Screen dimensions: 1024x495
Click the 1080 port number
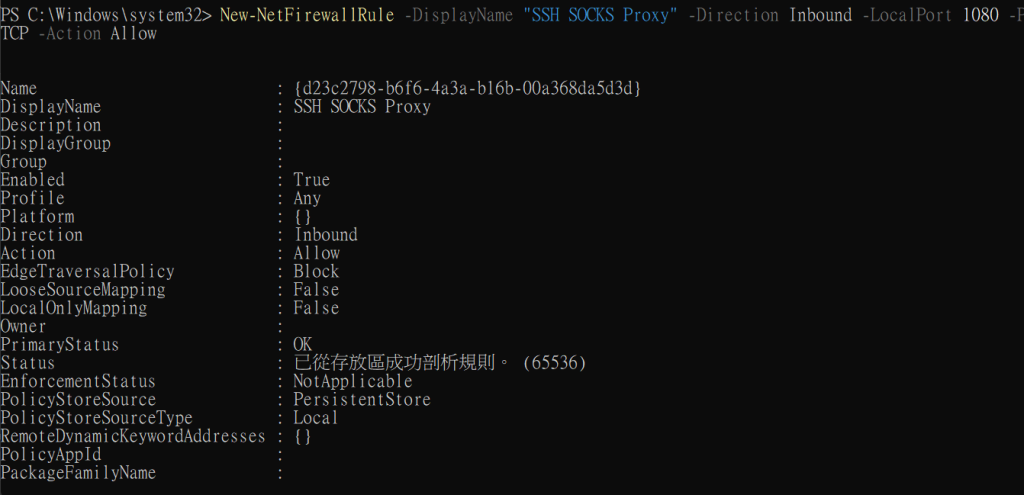click(980, 14)
